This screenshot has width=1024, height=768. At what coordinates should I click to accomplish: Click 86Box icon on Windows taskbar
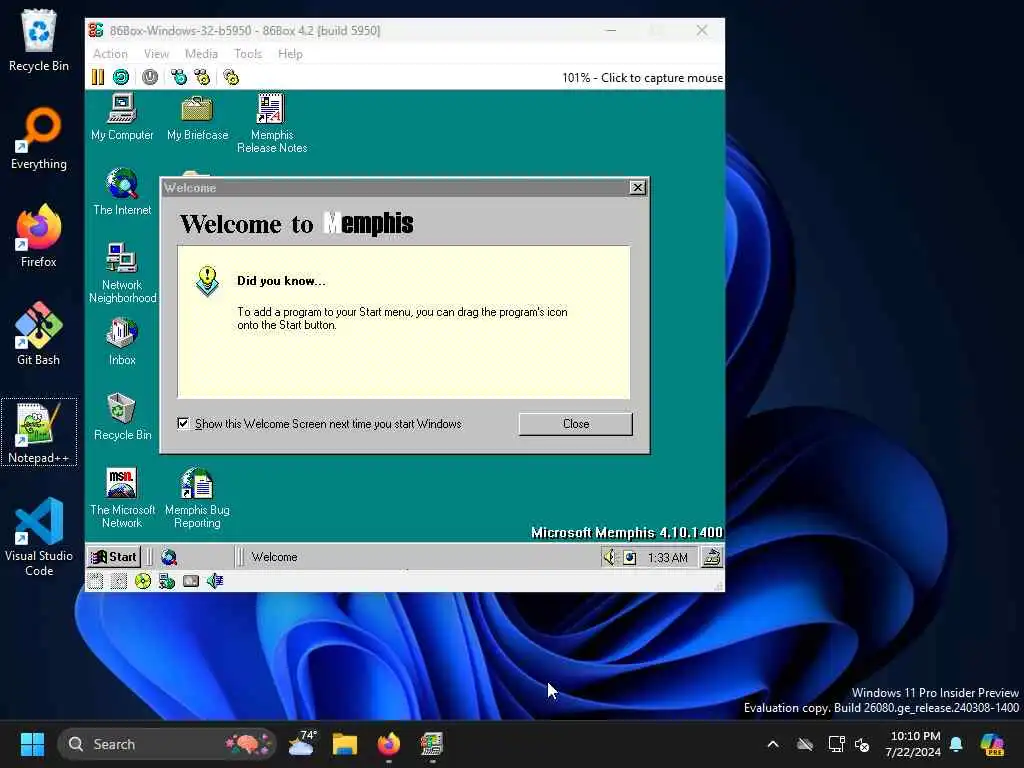tap(432, 744)
